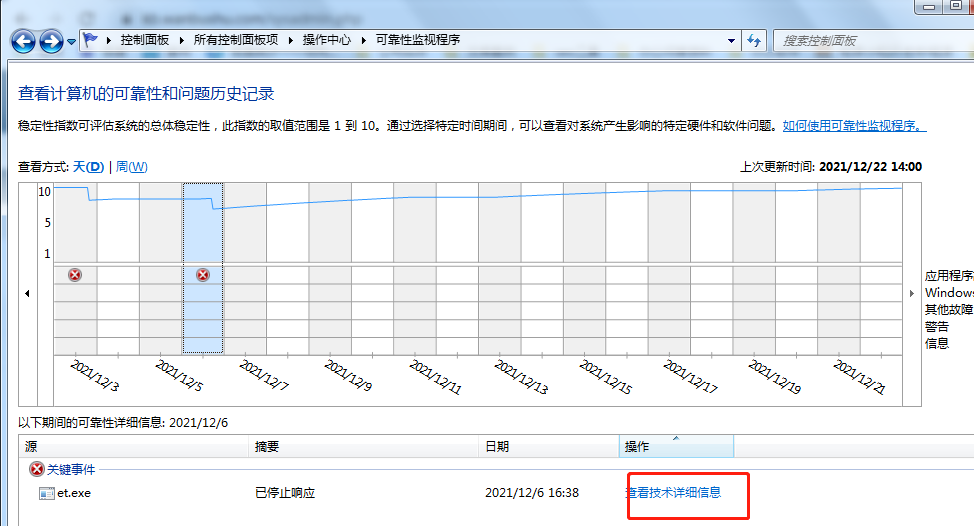Viewport: 974px width, 526px height.
Task: Minimize the window
Action: [x=929, y=6]
